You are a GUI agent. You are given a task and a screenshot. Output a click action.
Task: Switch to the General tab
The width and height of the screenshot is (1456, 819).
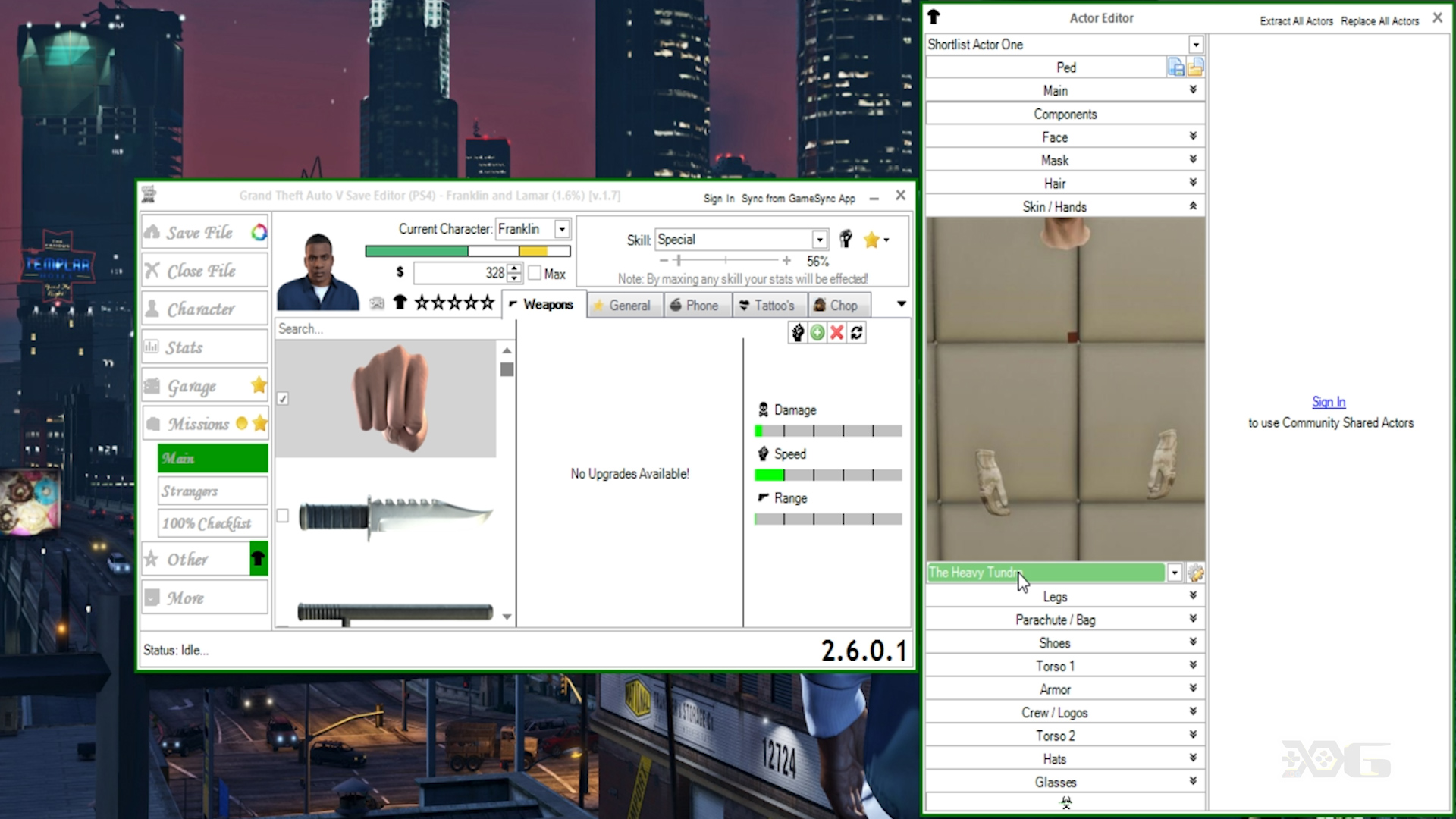625,306
